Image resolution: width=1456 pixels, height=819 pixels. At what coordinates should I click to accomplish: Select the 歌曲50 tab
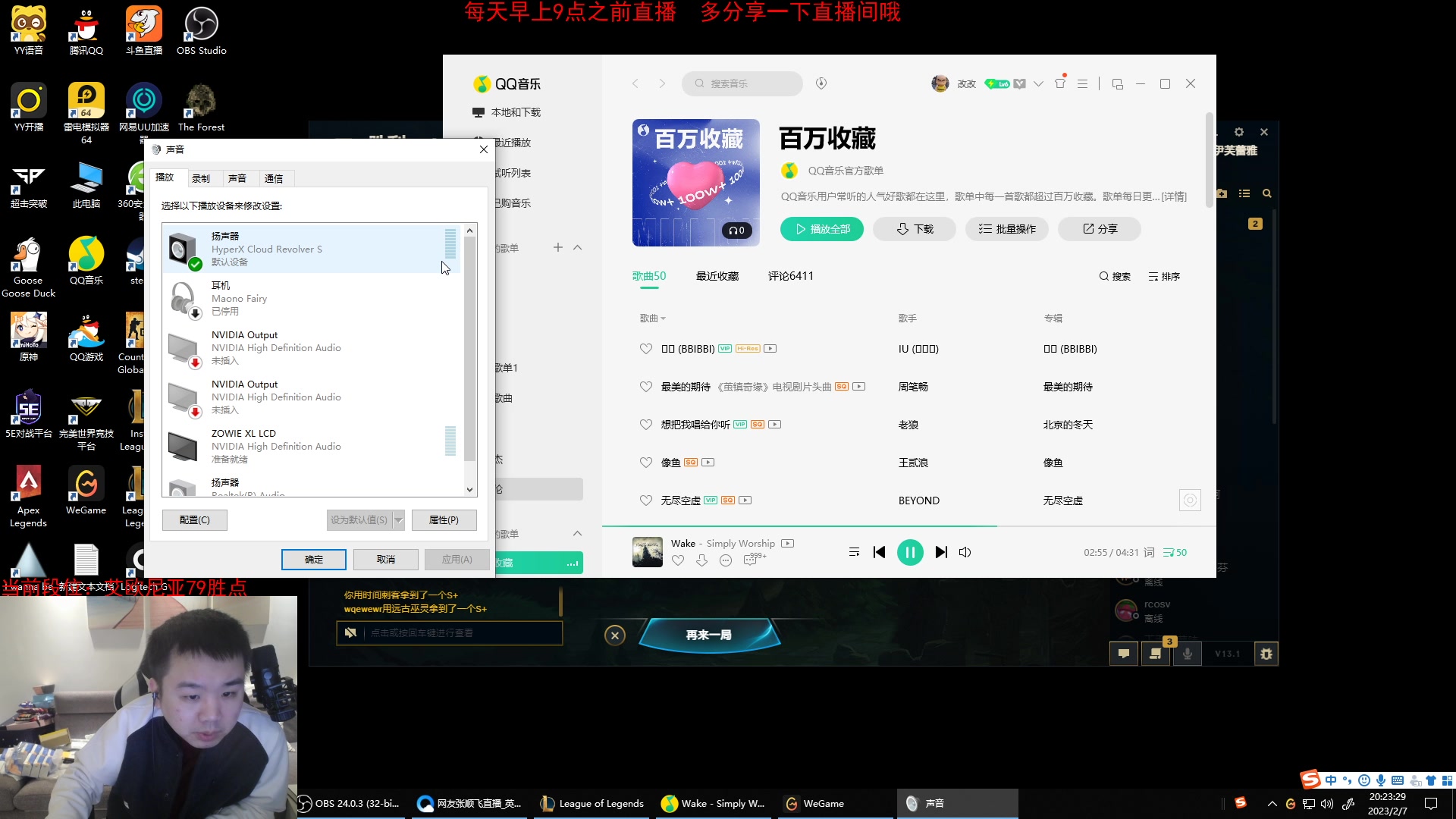tap(649, 276)
